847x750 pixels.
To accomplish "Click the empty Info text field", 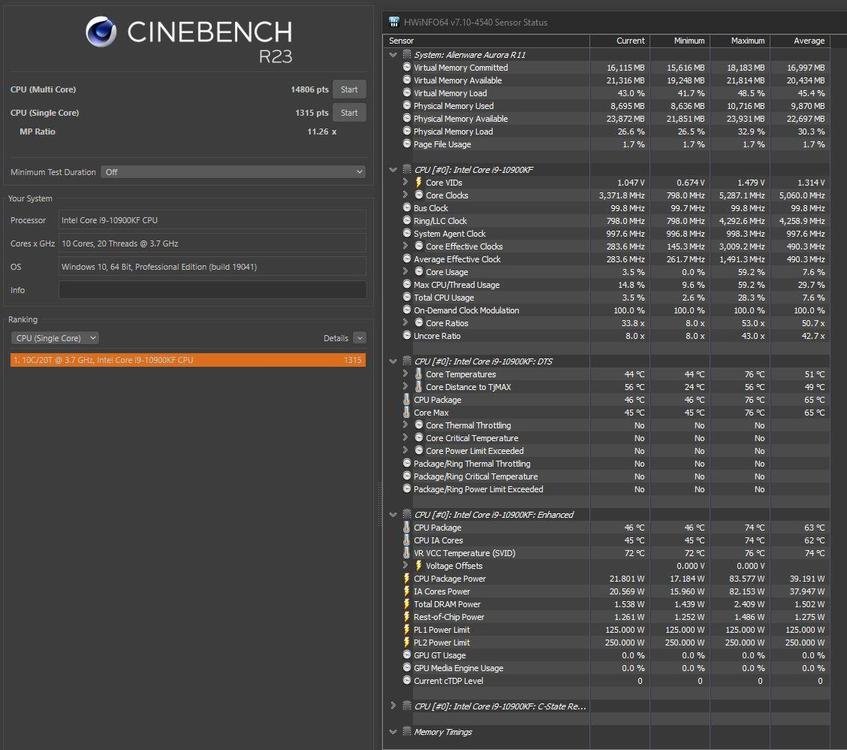I will 212,290.
